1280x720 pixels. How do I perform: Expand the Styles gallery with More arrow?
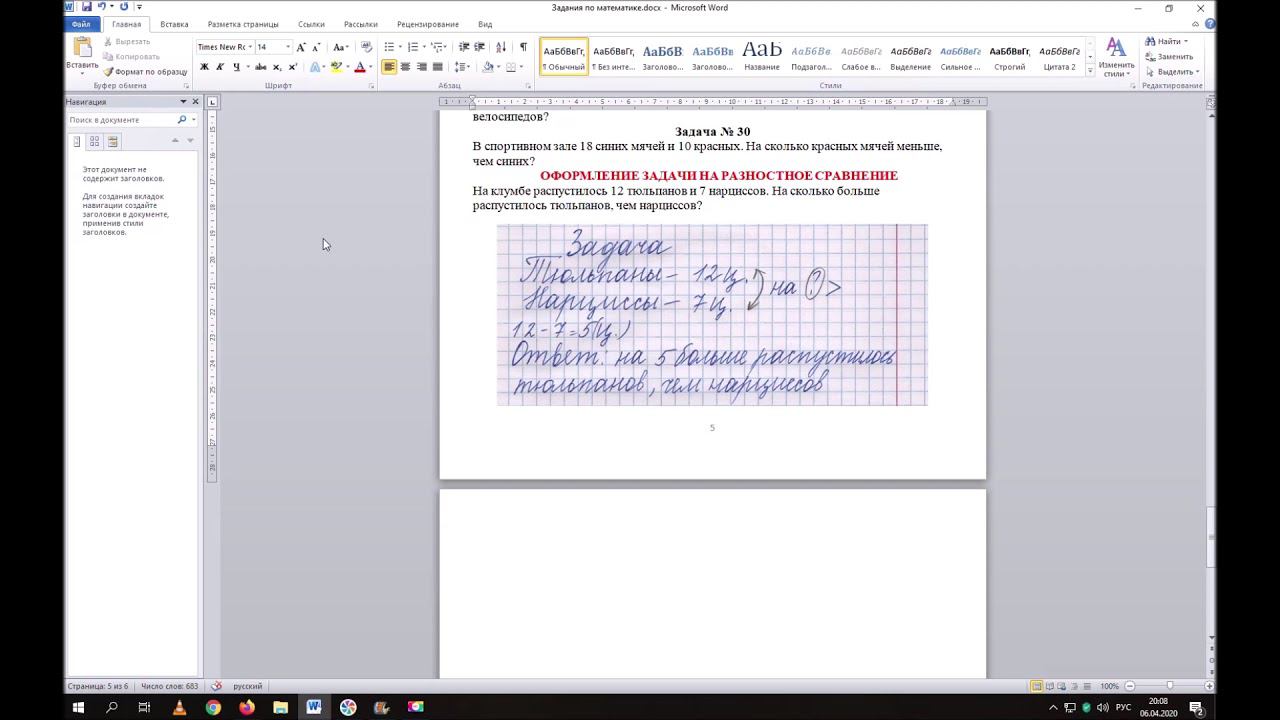click(1090, 70)
